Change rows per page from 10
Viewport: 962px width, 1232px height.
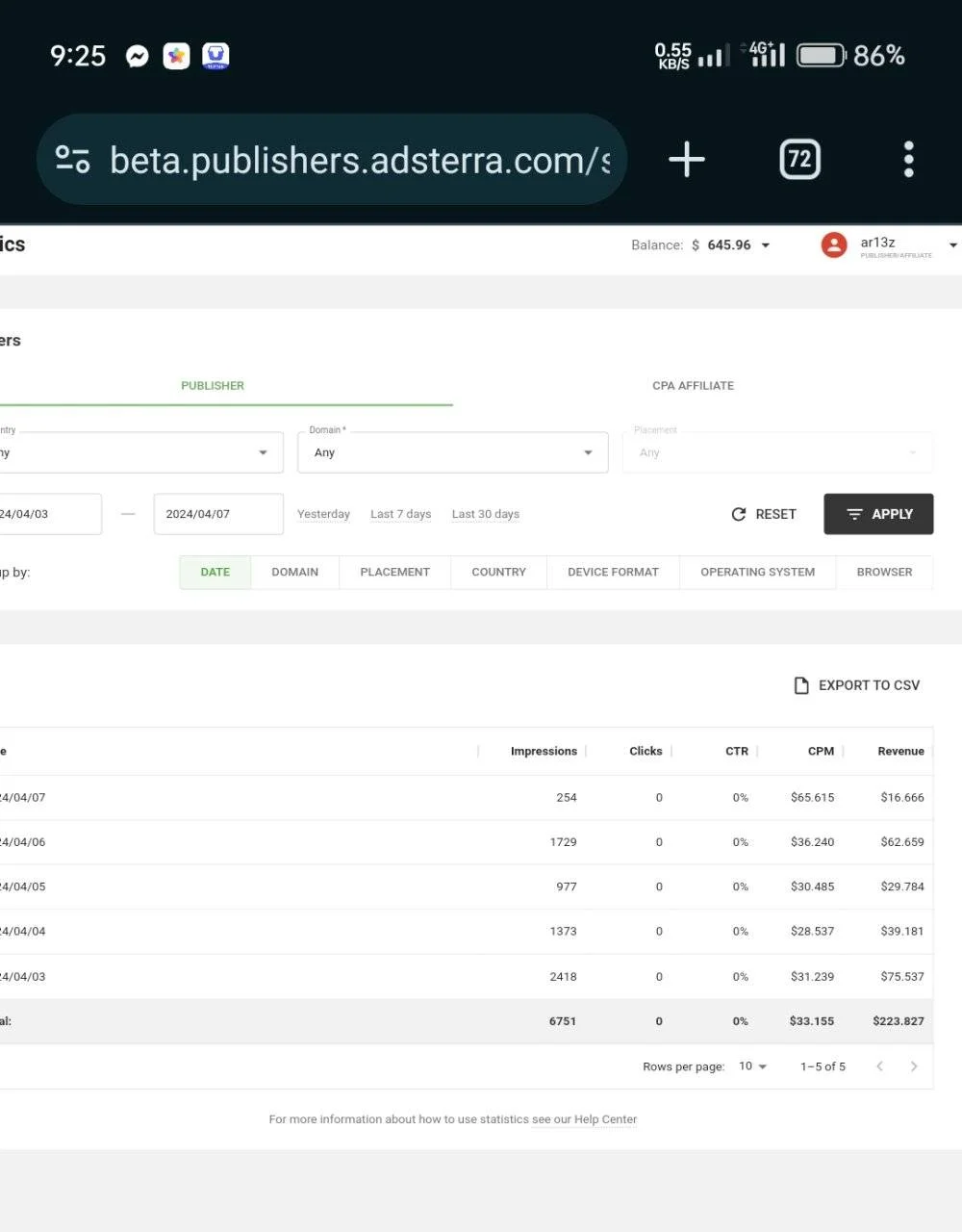(752, 1066)
